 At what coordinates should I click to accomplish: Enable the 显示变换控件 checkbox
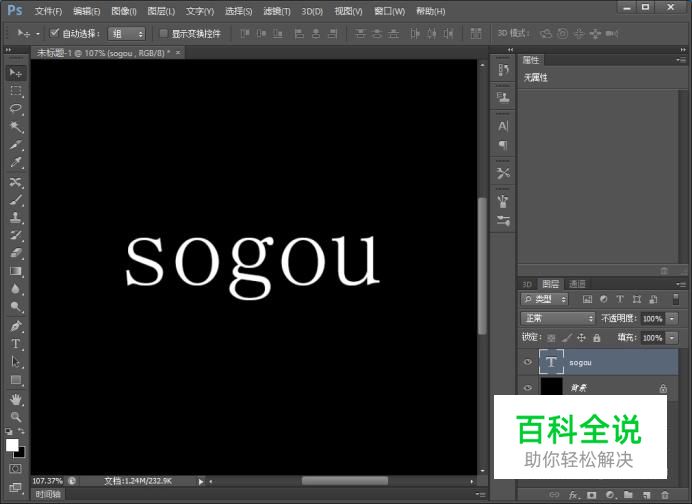coord(163,33)
